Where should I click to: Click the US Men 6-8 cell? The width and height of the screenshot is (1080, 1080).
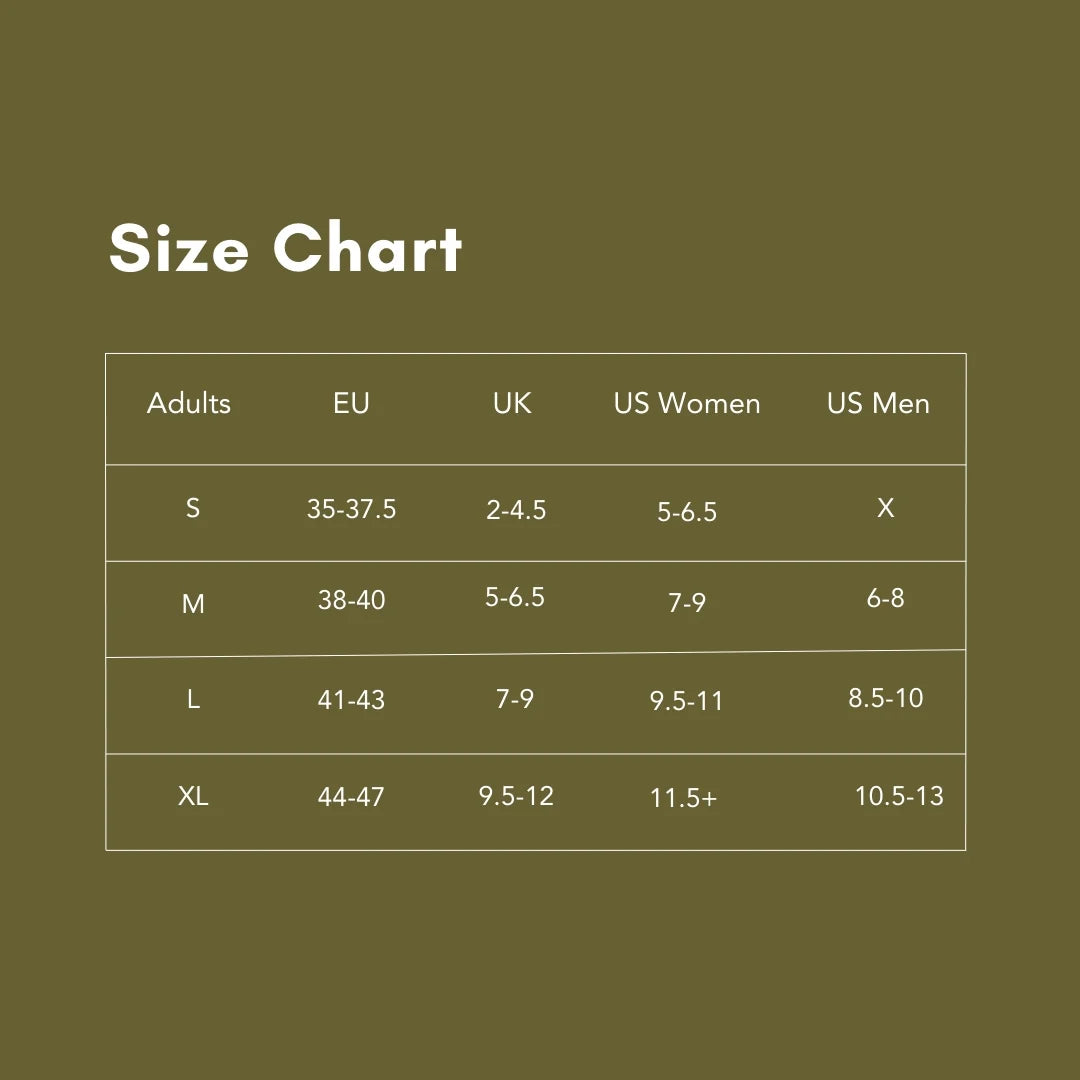click(x=885, y=598)
